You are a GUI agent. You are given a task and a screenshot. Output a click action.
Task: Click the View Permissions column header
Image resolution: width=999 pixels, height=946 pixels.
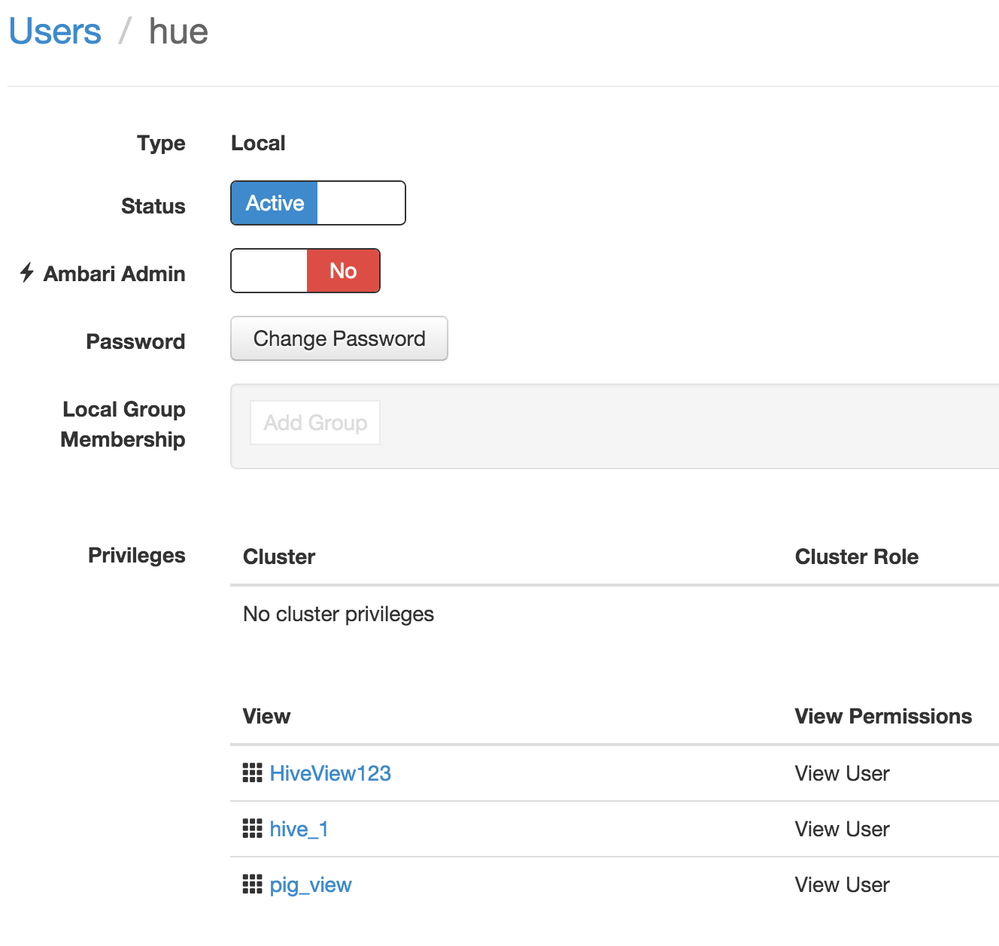coord(883,716)
